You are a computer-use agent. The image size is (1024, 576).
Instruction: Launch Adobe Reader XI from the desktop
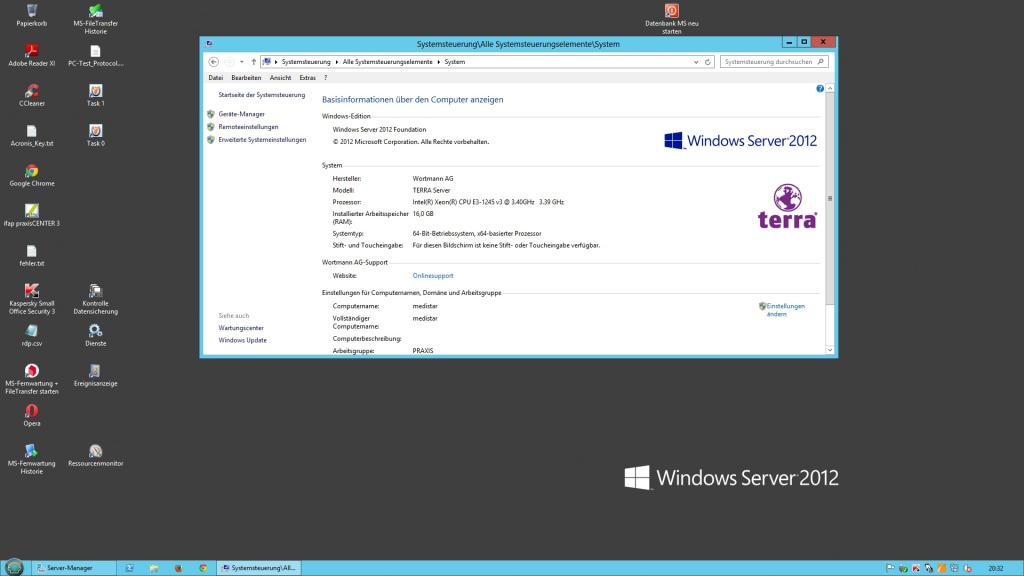click(x=31, y=55)
